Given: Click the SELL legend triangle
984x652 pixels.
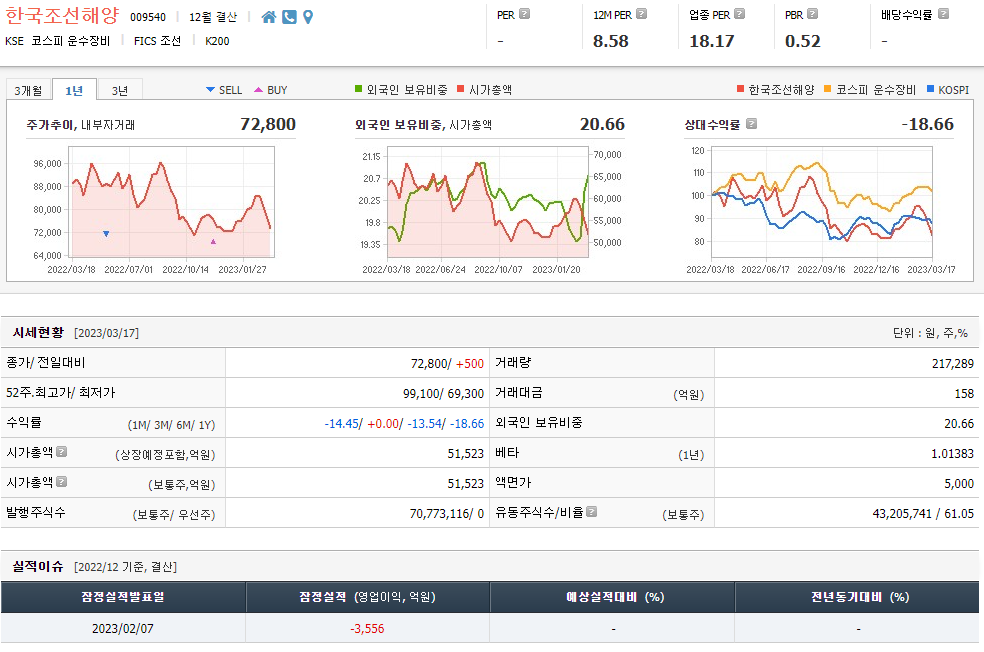Looking at the screenshot, I should (210, 90).
